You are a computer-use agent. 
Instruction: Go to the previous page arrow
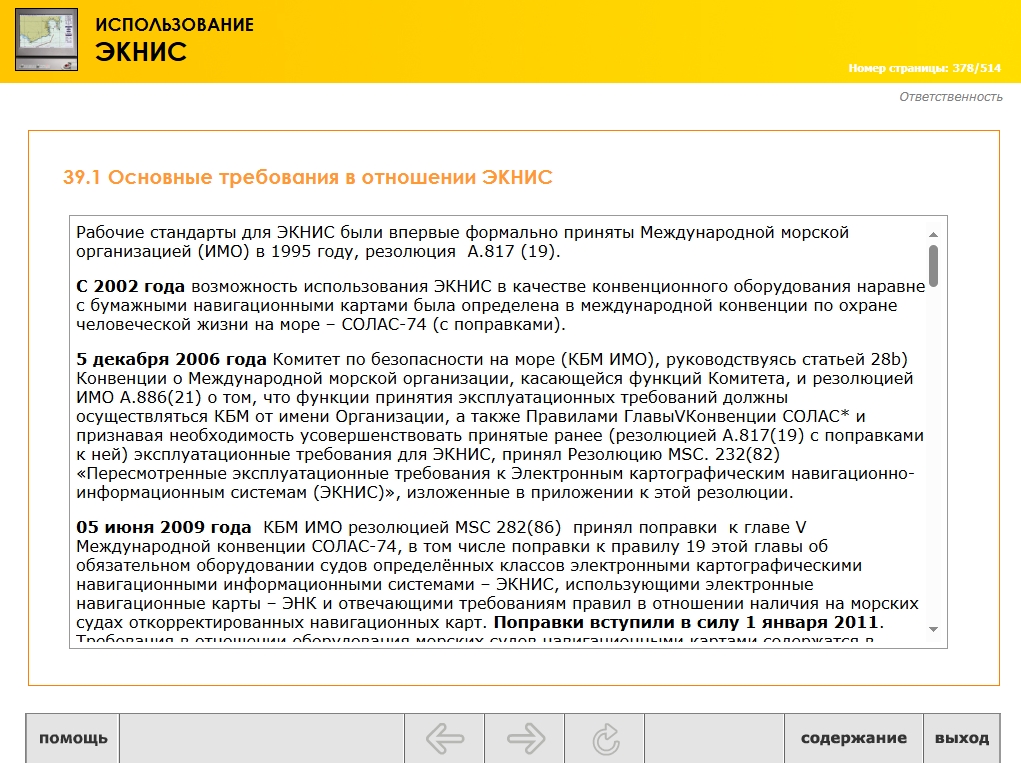click(445, 738)
